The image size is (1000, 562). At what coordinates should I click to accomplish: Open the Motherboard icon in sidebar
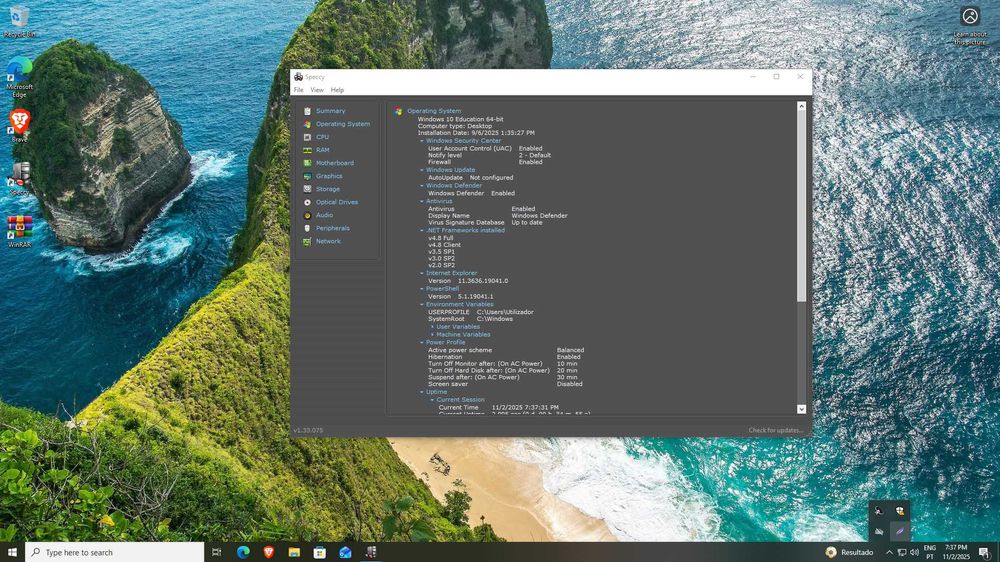(x=307, y=163)
